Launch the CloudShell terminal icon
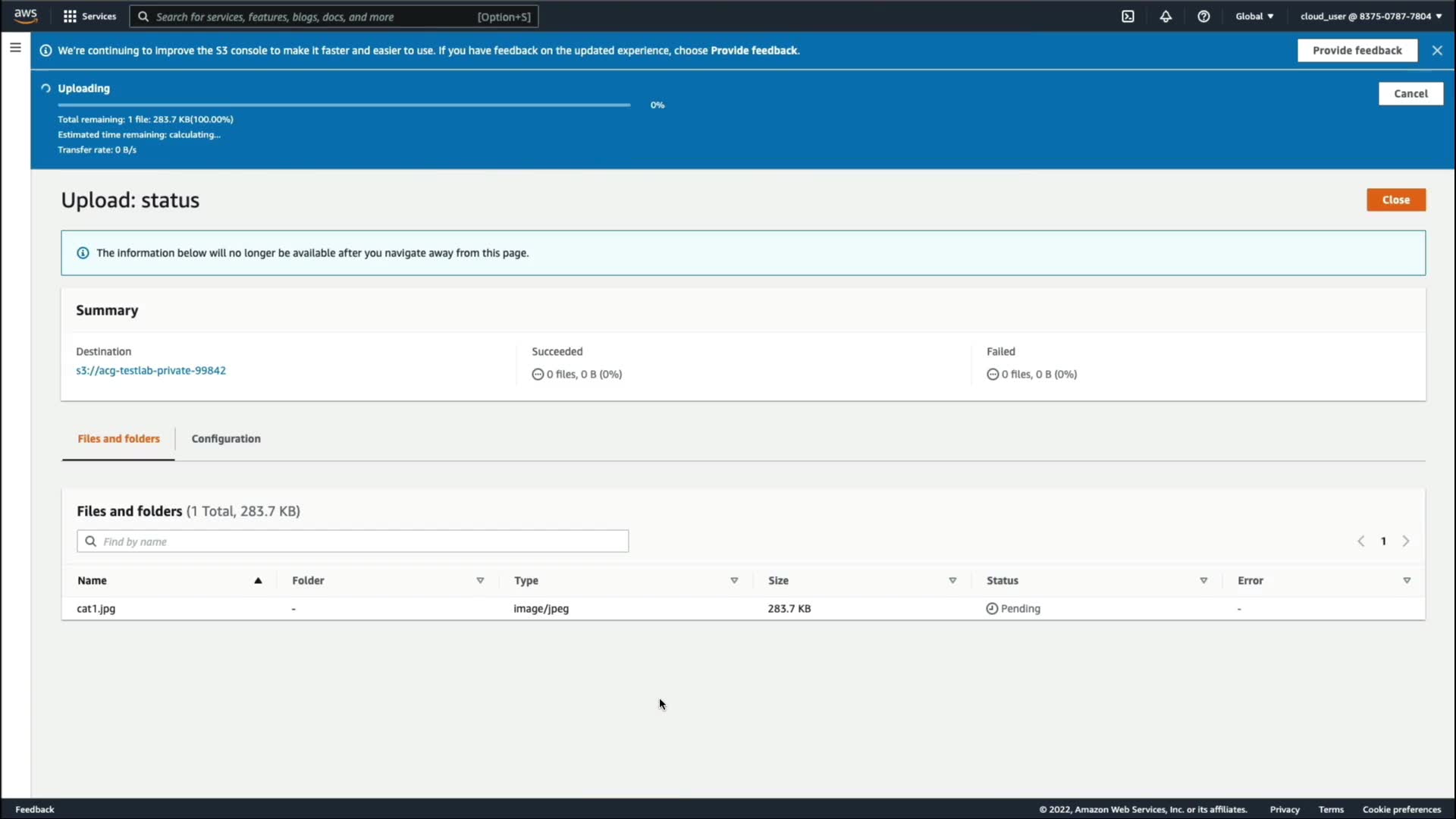This screenshot has height=819, width=1456. coord(1128,16)
